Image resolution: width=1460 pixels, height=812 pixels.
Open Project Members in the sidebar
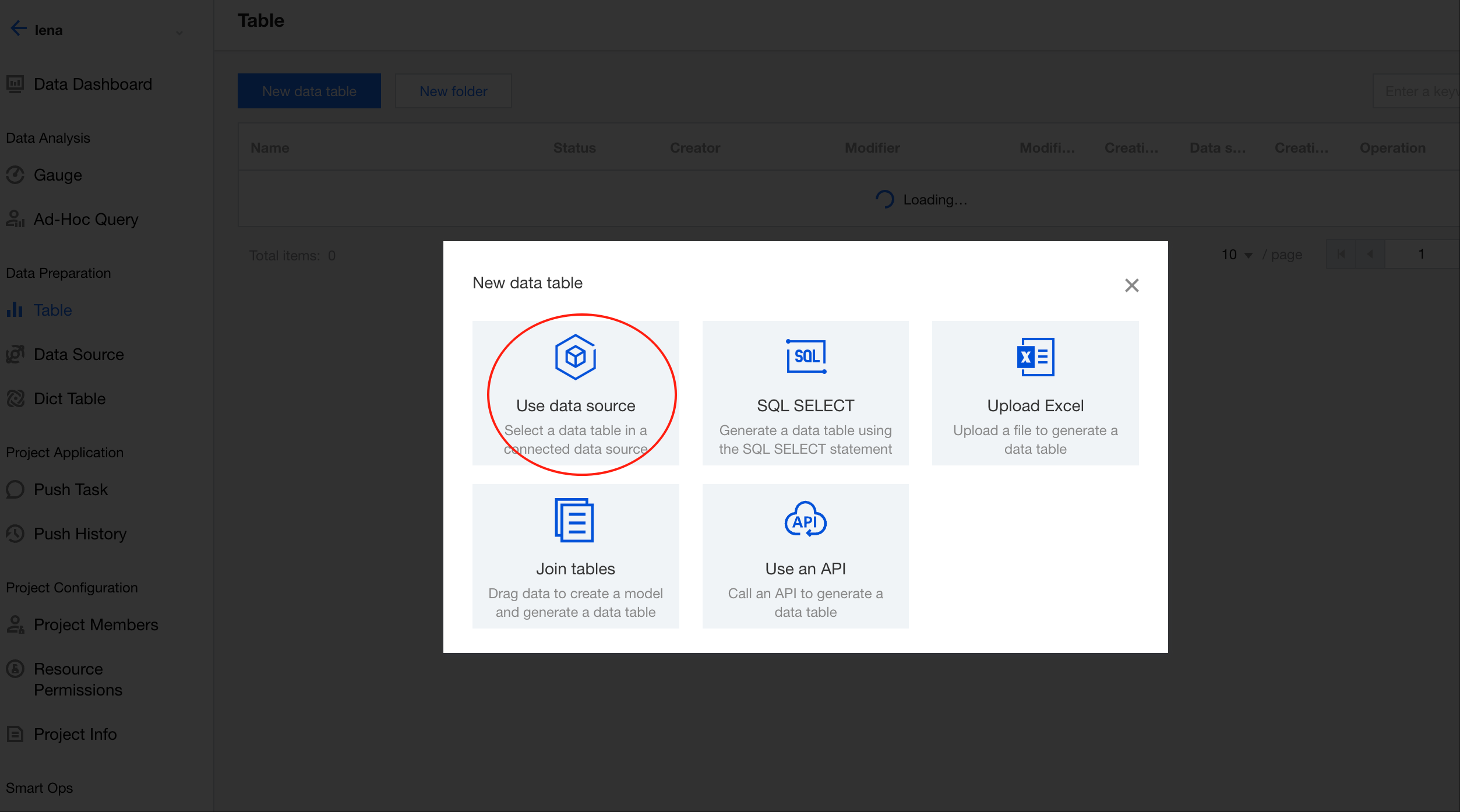96,624
